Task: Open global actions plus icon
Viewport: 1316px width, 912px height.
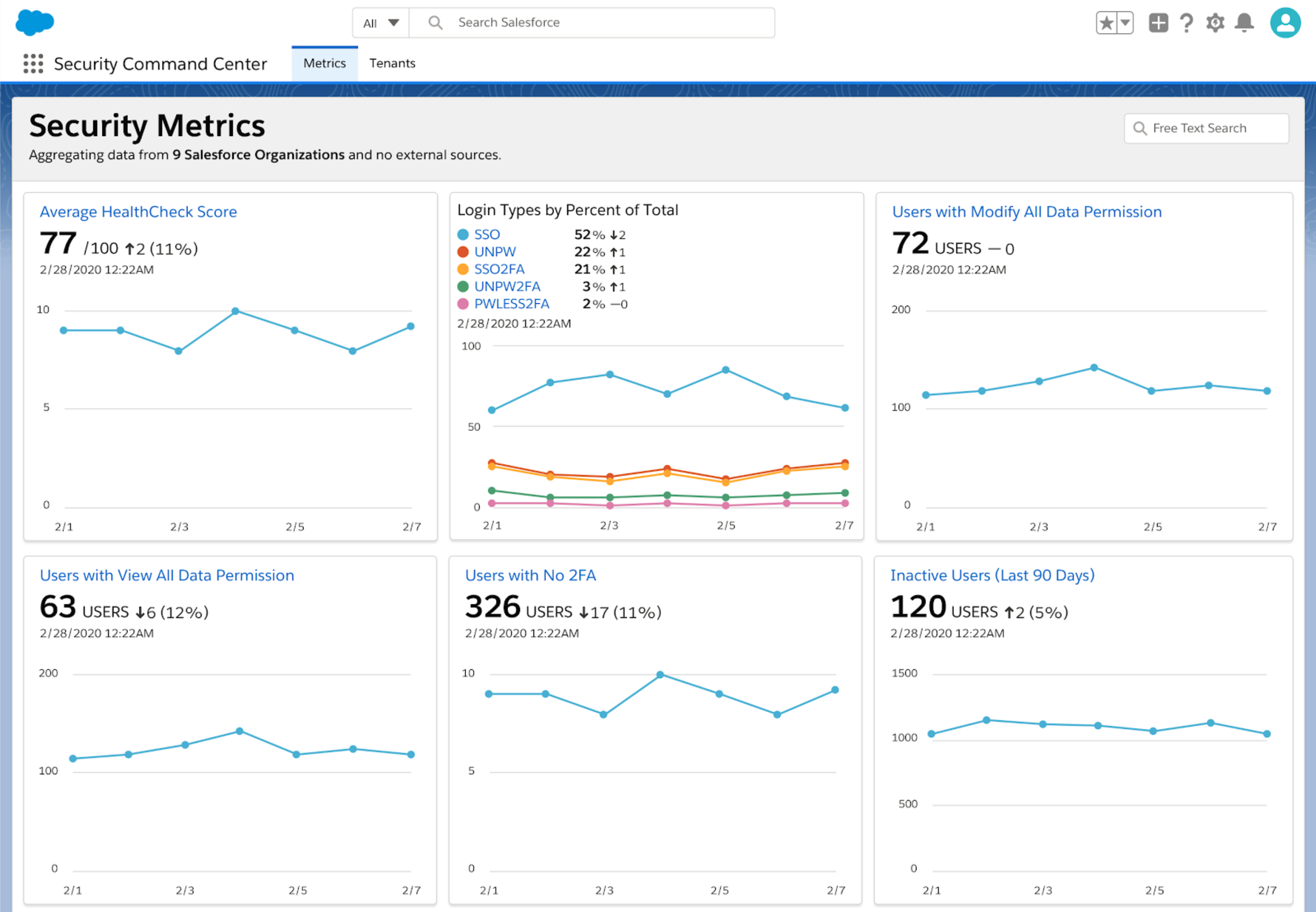Action: pos(1158,23)
